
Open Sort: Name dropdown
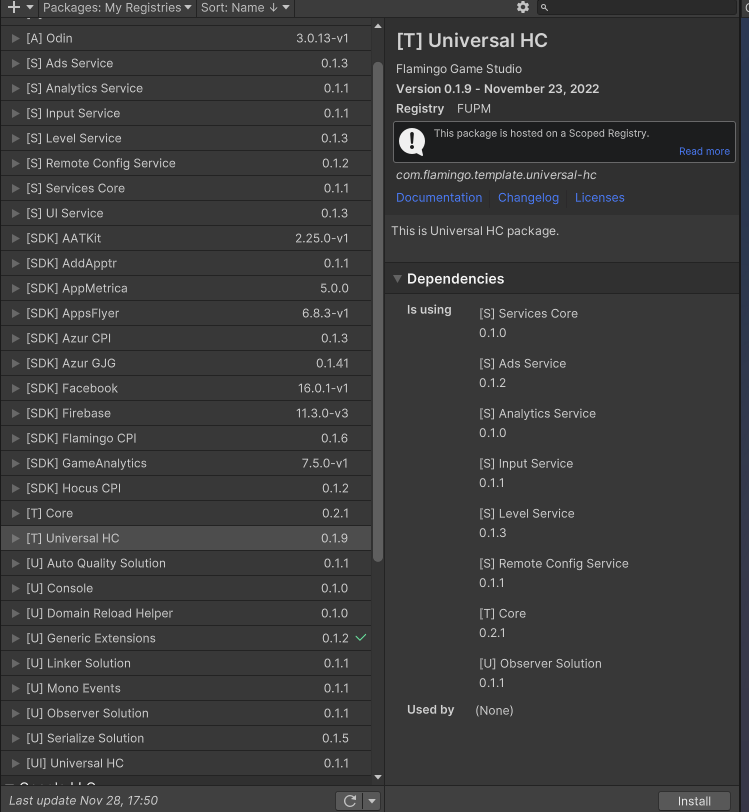click(x=245, y=7)
